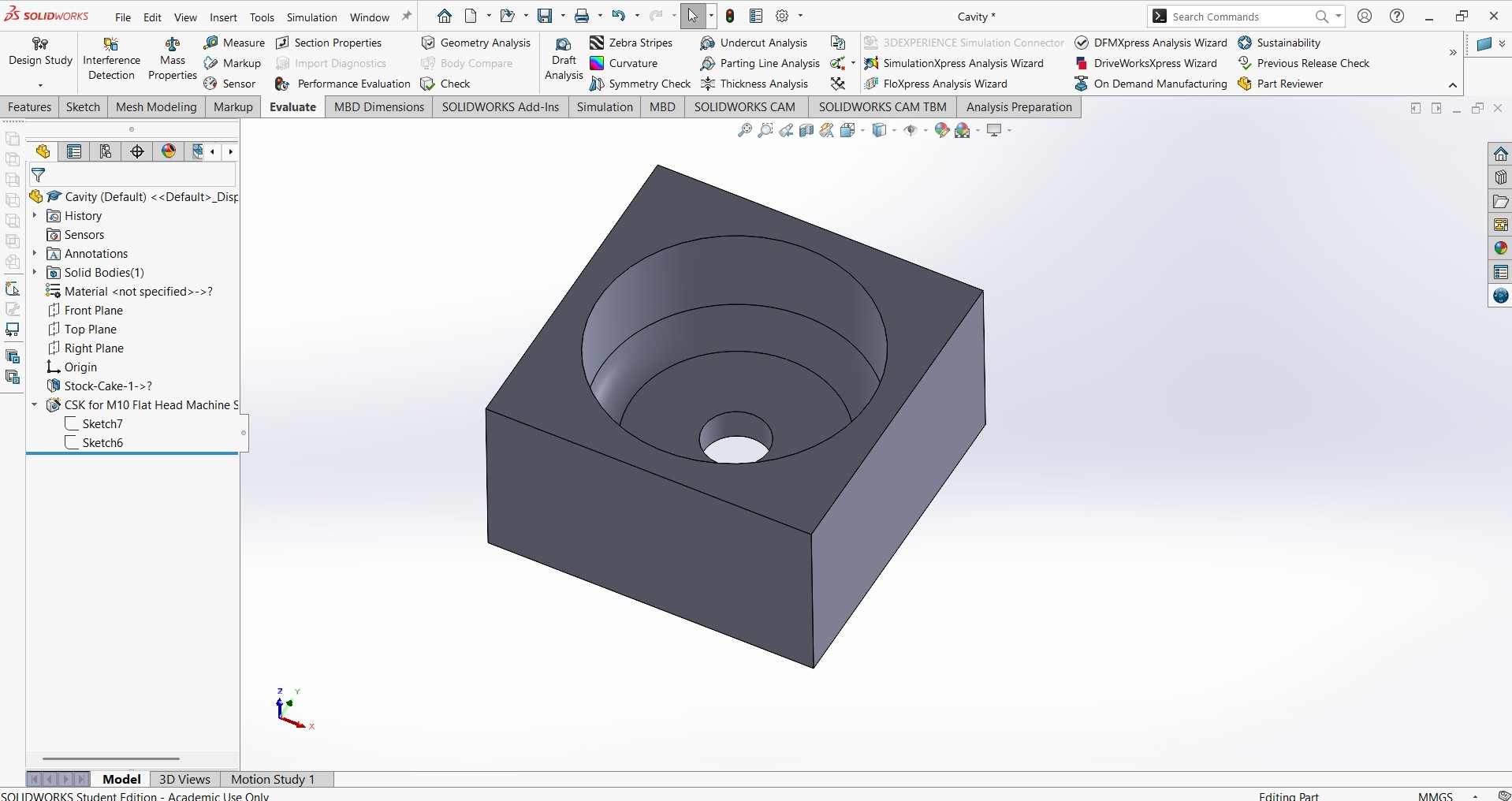This screenshot has height=801, width=1512.
Task: Open the Design Library task pane icon
Action: click(1500, 177)
